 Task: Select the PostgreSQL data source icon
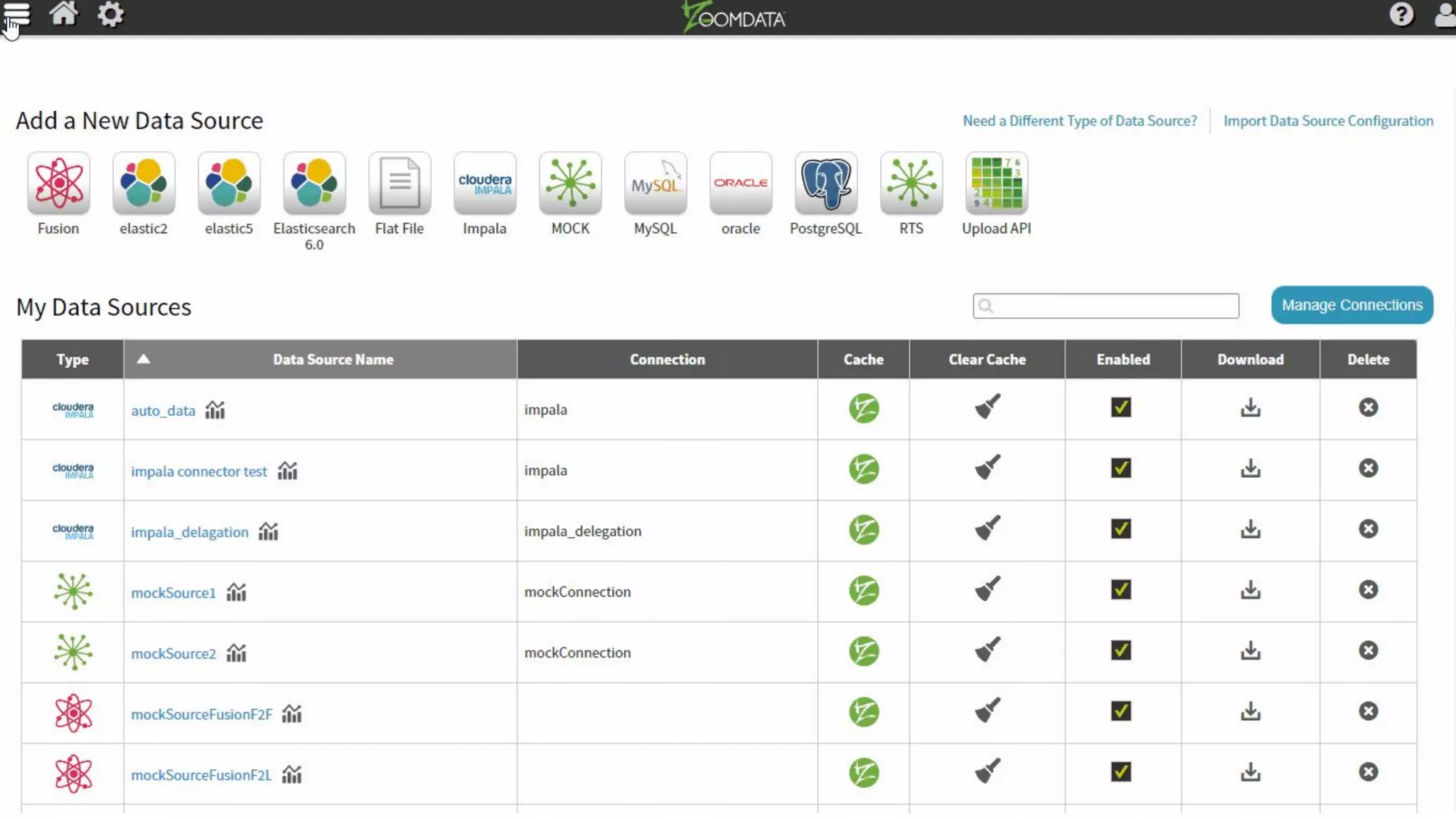[x=825, y=183]
